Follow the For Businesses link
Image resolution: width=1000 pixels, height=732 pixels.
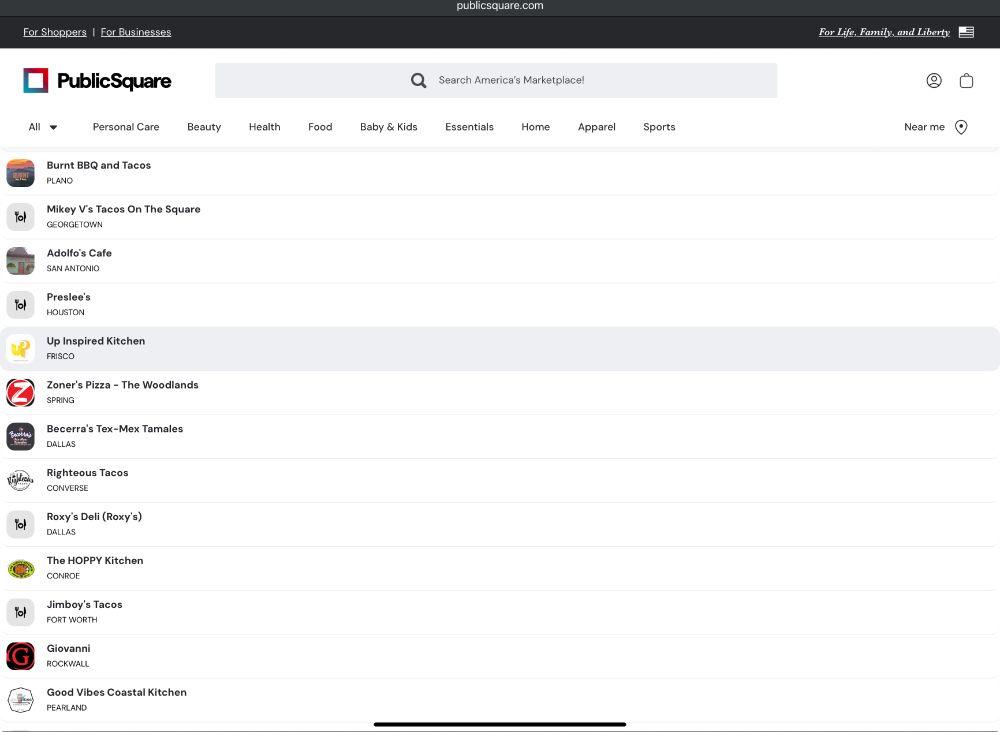136,32
